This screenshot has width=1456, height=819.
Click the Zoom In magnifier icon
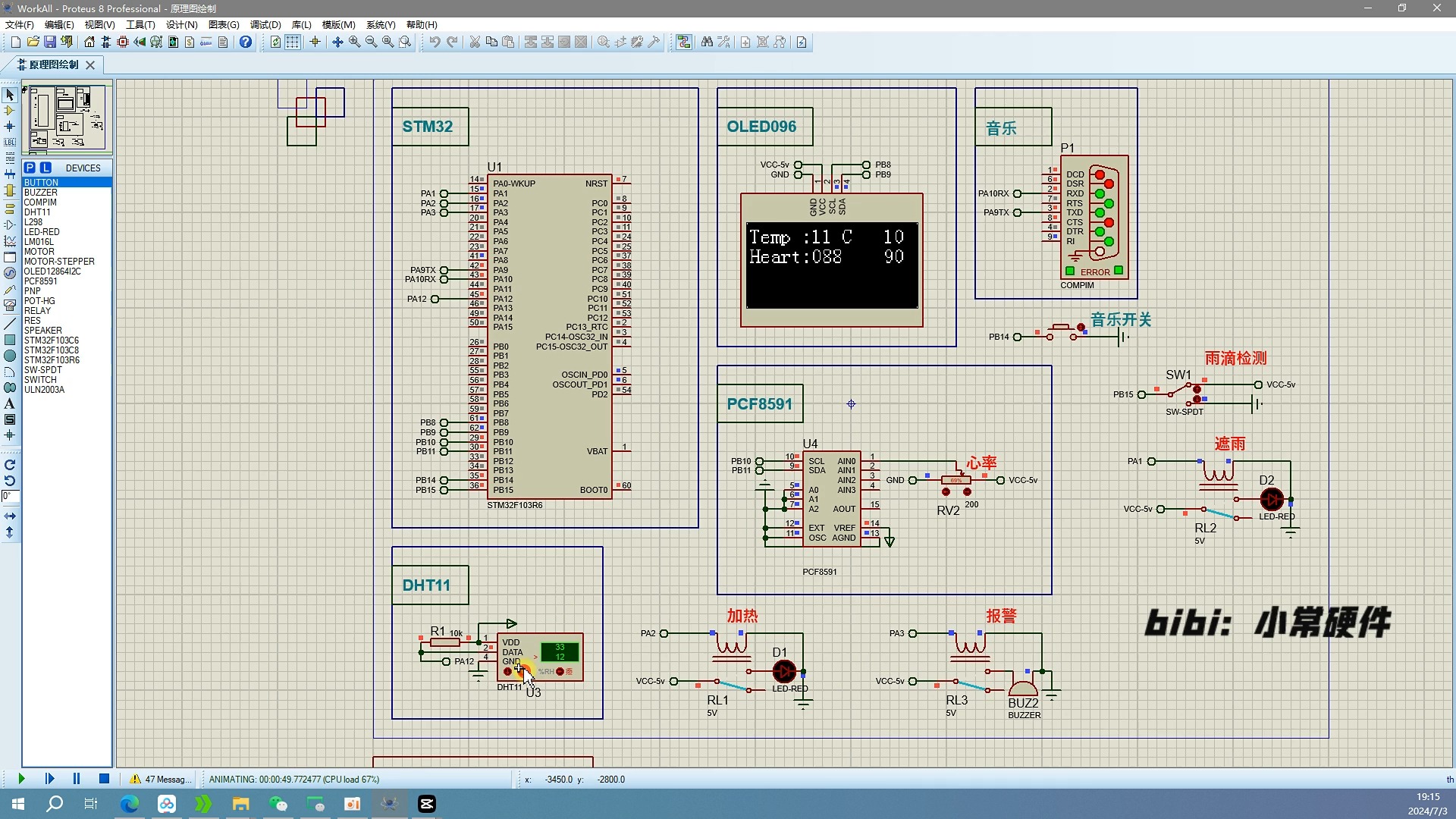(x=354, y=42)
